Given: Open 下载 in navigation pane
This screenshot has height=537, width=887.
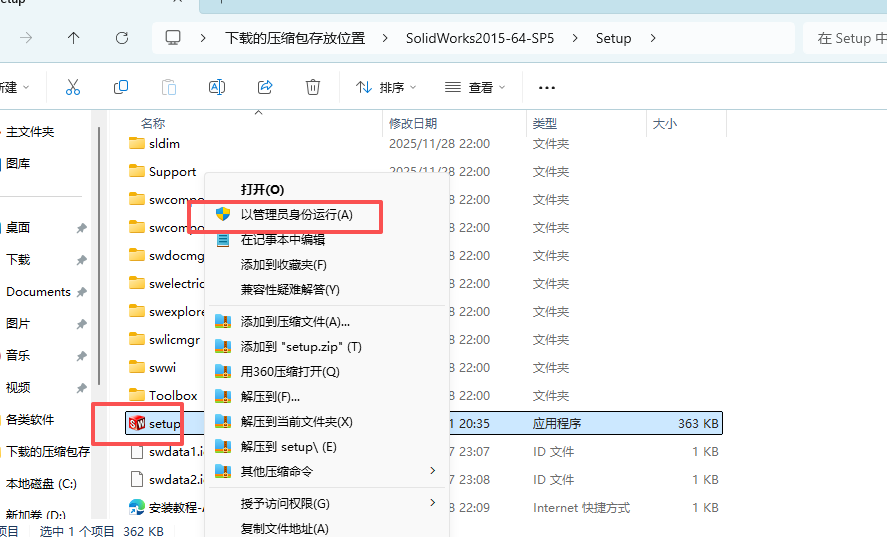Looking at the screenshot, I should click(18, 260).
